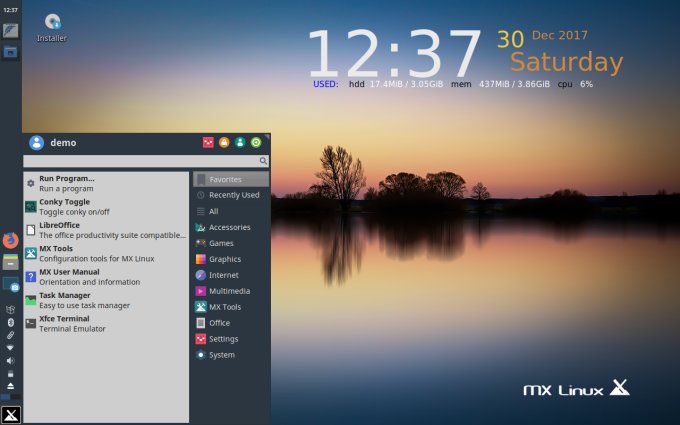Open All Settings from the menu header

(208, 142)
